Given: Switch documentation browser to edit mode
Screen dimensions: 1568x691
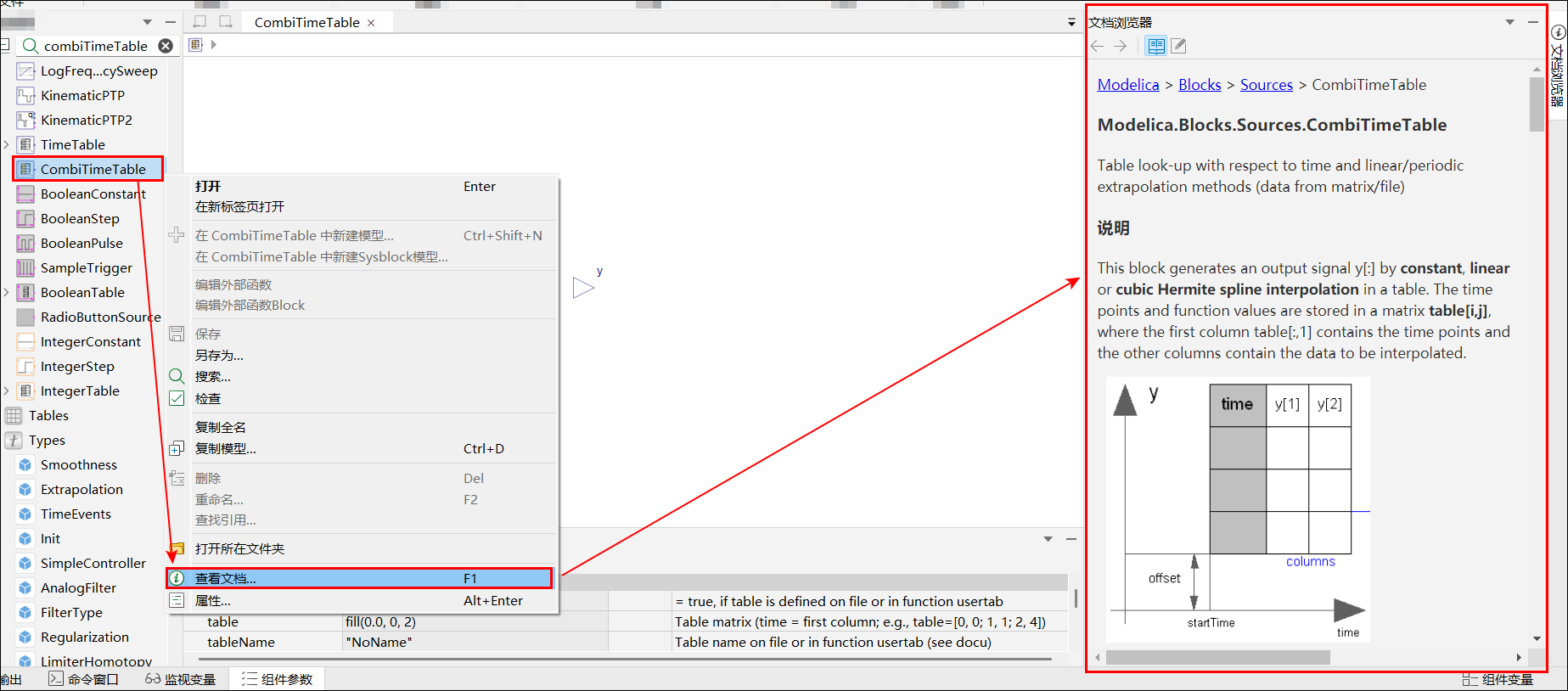Looking at the screenshot, I should click(x=1178, y=46).
